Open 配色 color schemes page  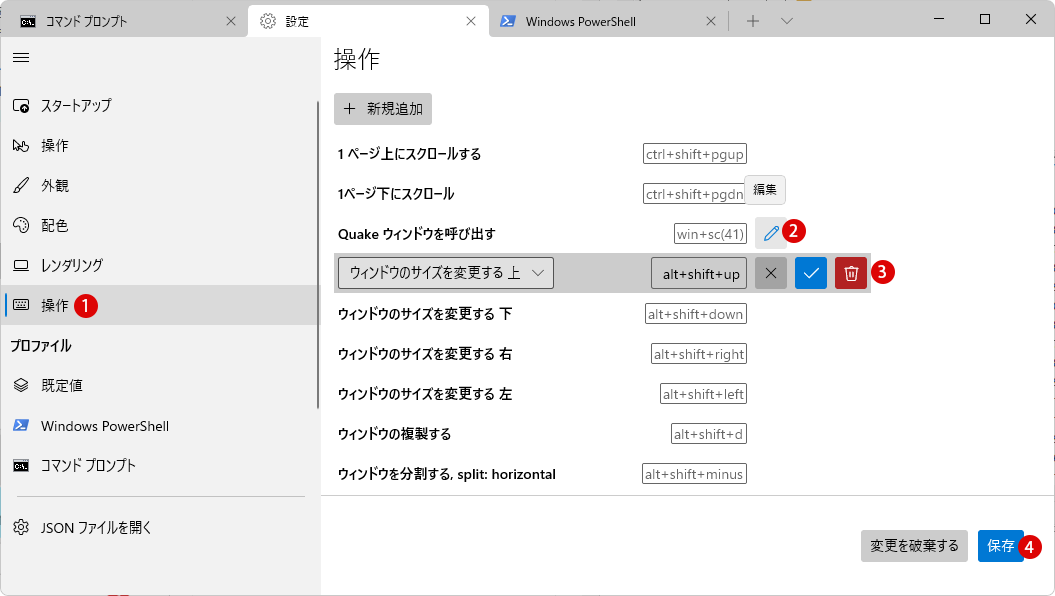[159, 225]
